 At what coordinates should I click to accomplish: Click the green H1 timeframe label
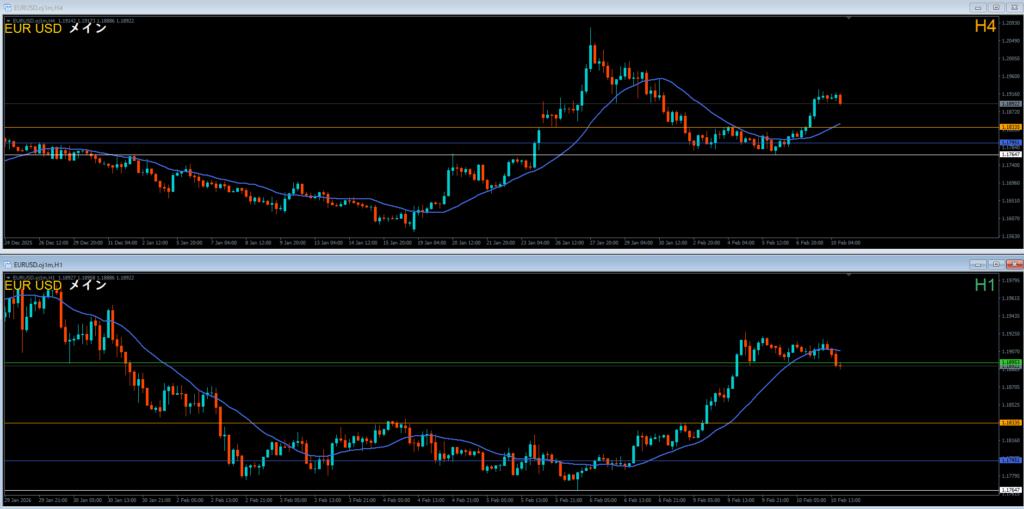coord(985,285)
